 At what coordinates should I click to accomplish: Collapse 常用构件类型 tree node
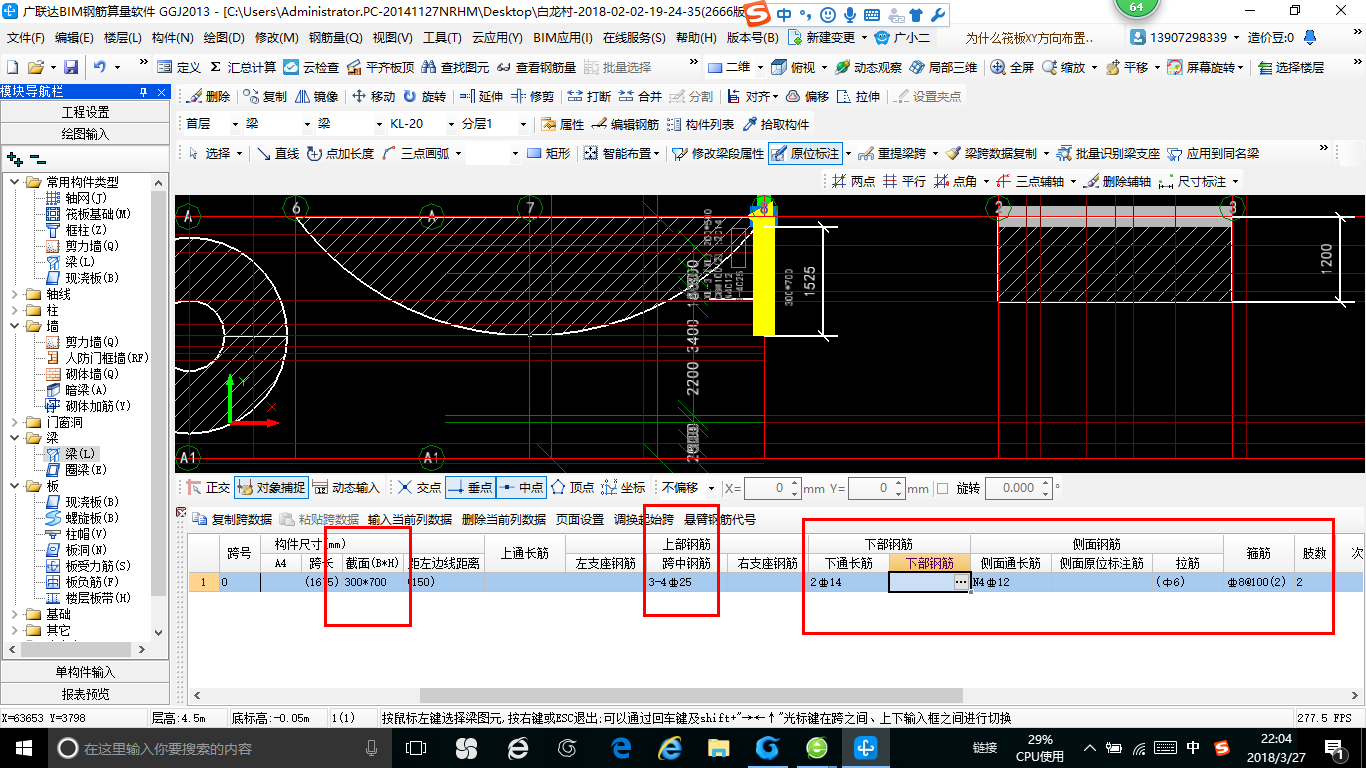[15, 182]
